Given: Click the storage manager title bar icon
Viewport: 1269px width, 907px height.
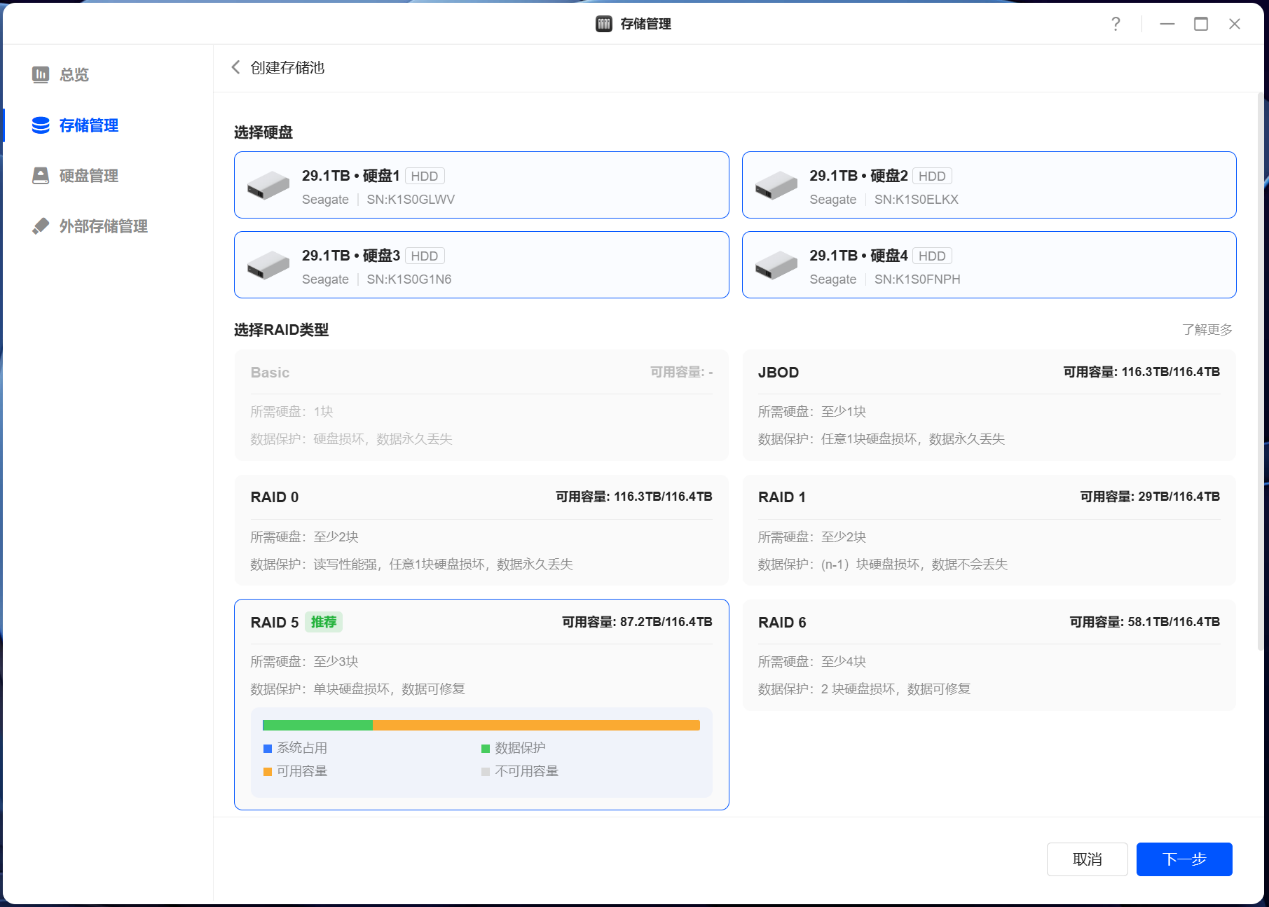Looking at the screenshot, I should tap(604, 24).
